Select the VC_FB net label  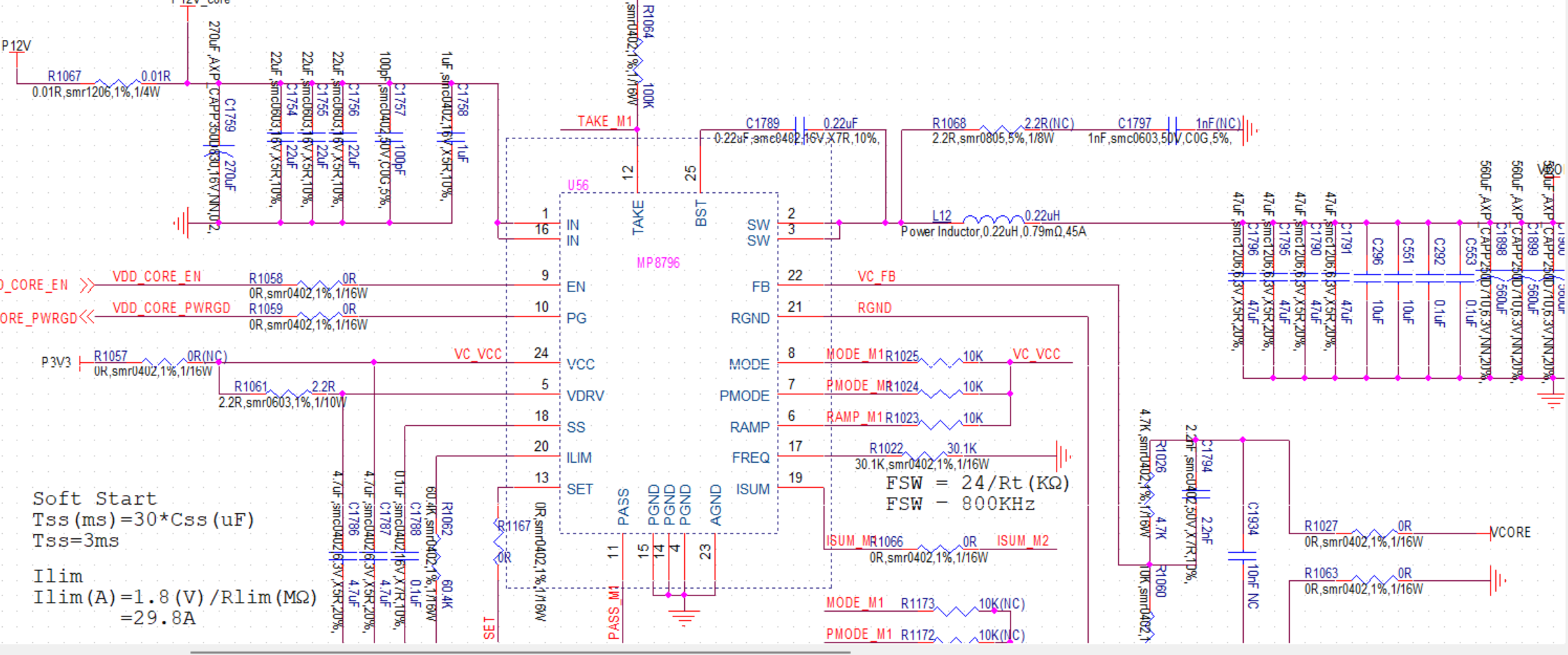[876, 277]
